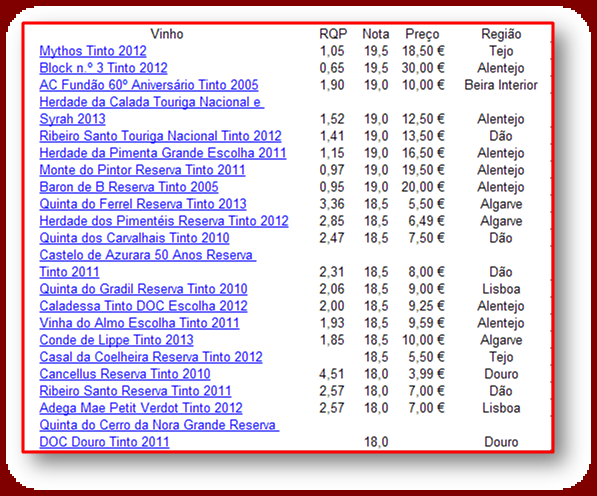The image size is (597, 496).
Task: Click Monte do Pintor Reserva Tinto 2011
Action: click(x=142, y=170)
